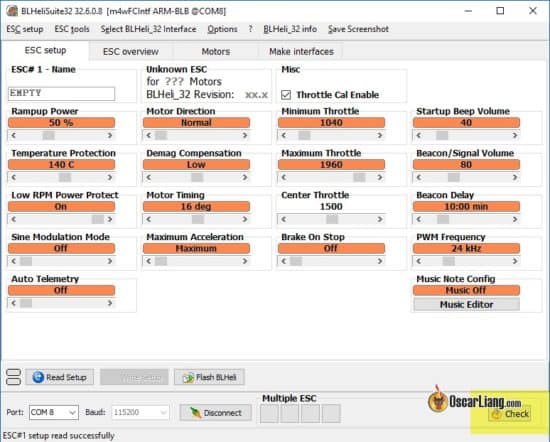
Task: Toggle the Throttle Cal Enable checkbox
Action: tap(286, 95)
